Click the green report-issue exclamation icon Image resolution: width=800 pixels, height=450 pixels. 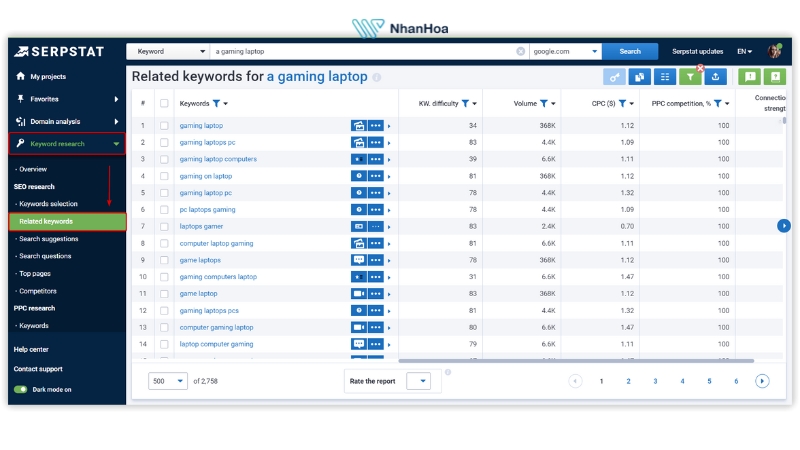point(750,77)
